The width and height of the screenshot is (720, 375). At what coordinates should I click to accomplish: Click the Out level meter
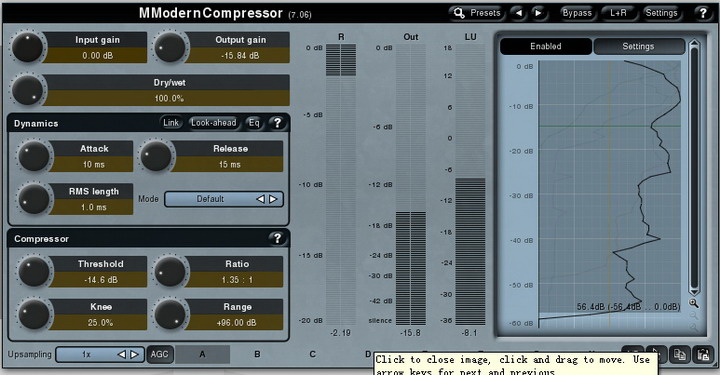click(x=411, y=184)
